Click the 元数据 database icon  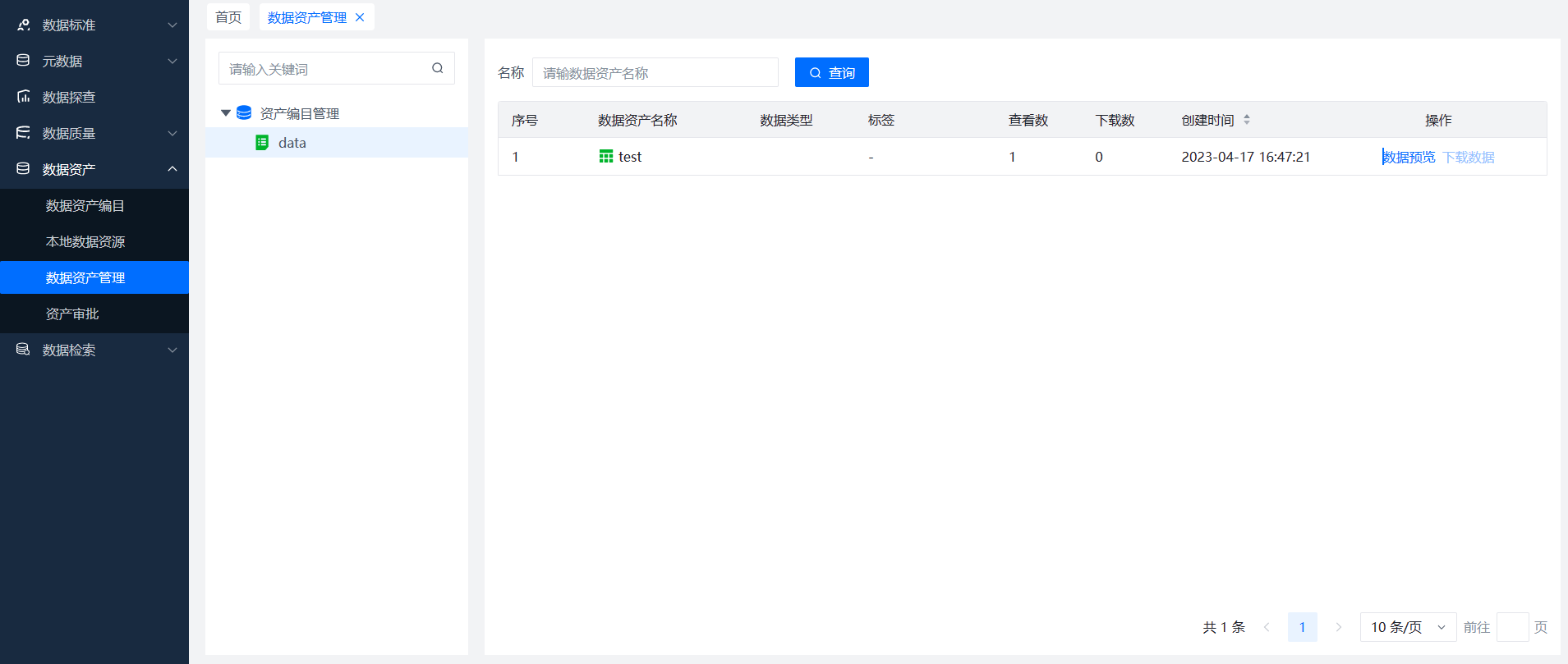tap(23, 61)
